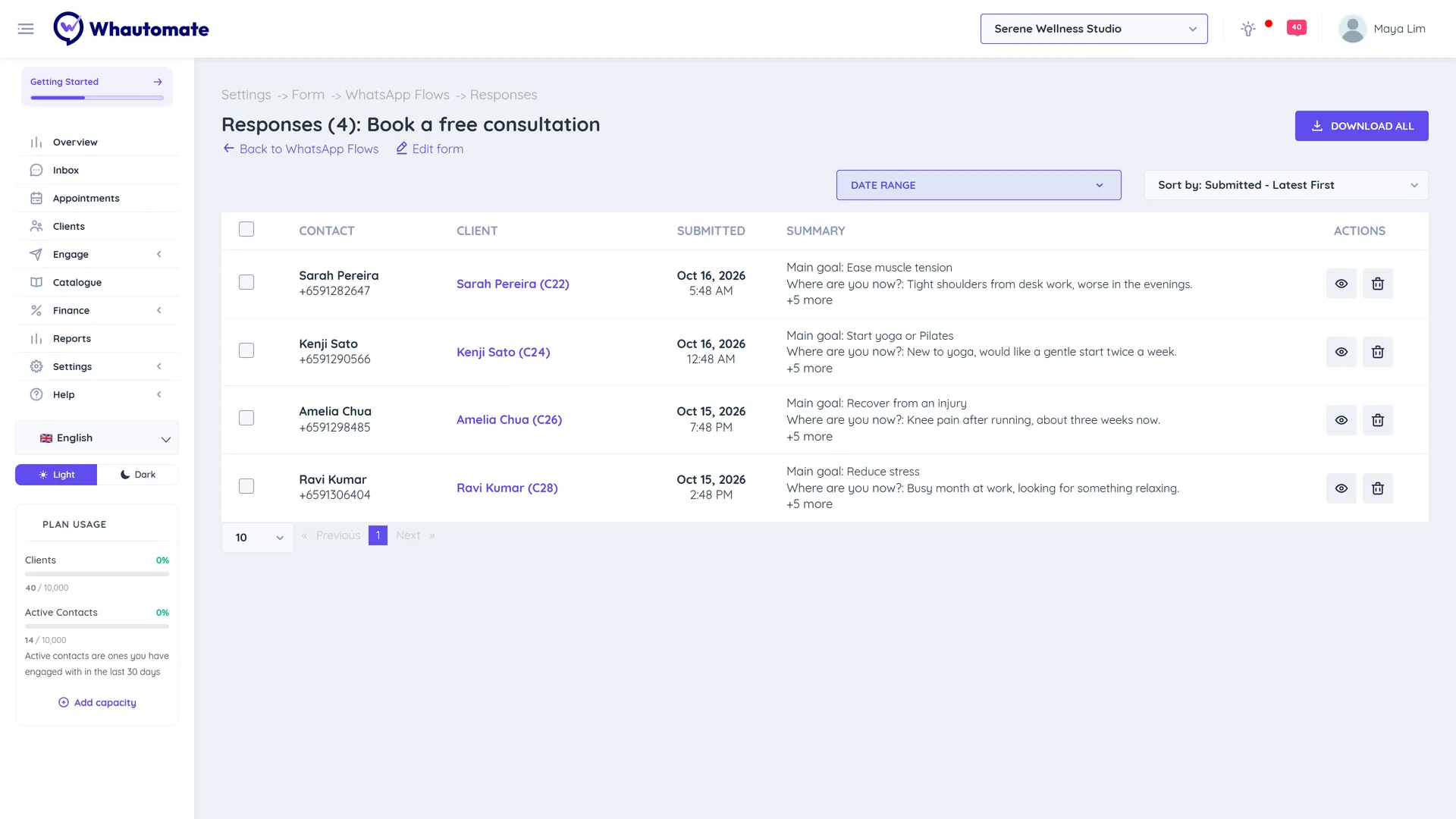Open notifications badge showing 40

(1297, 27)
